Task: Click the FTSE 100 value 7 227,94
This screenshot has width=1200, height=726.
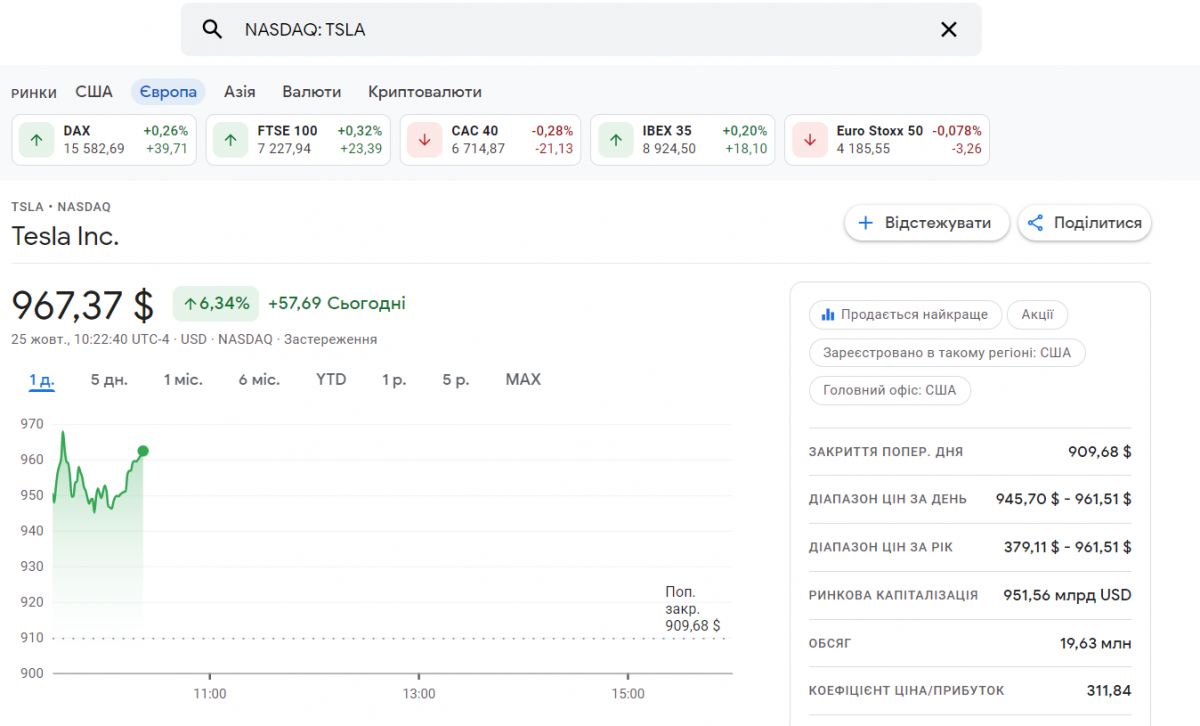Action: coord(284,149)
